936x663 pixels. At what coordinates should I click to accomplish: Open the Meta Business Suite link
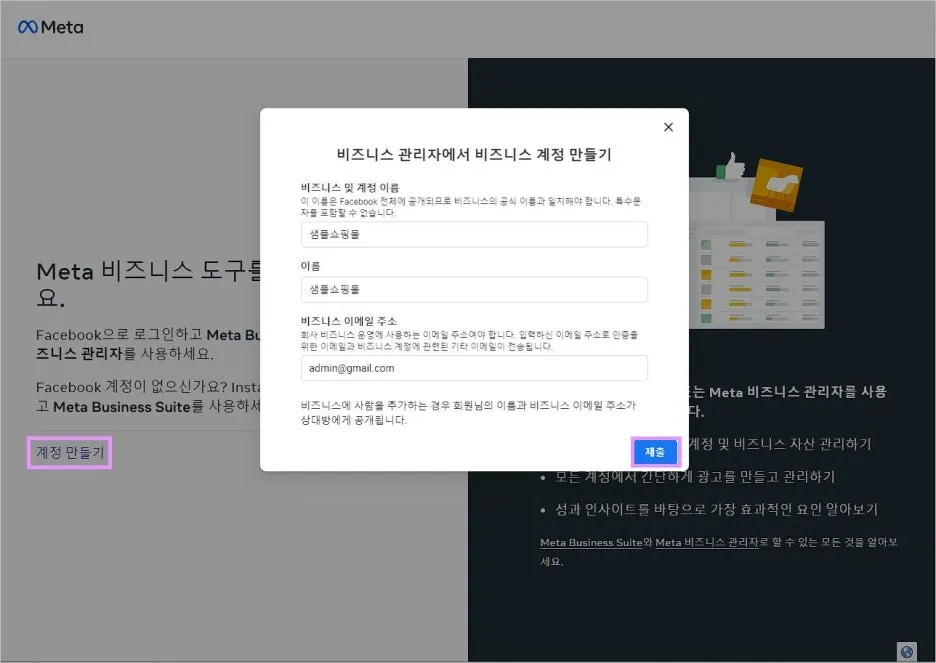(591, 542)
